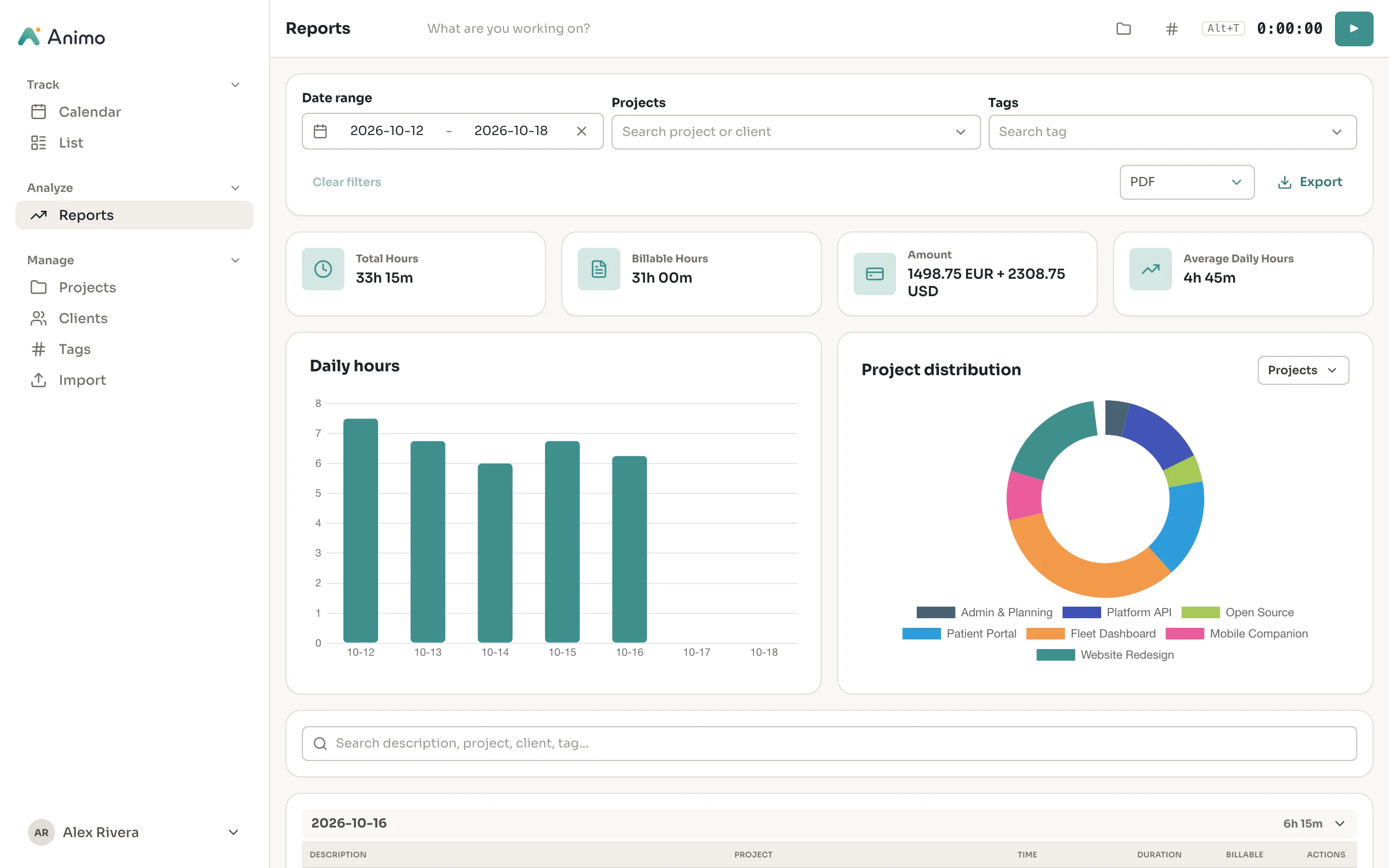Open the Projects filter dropdown

point(795,132)
